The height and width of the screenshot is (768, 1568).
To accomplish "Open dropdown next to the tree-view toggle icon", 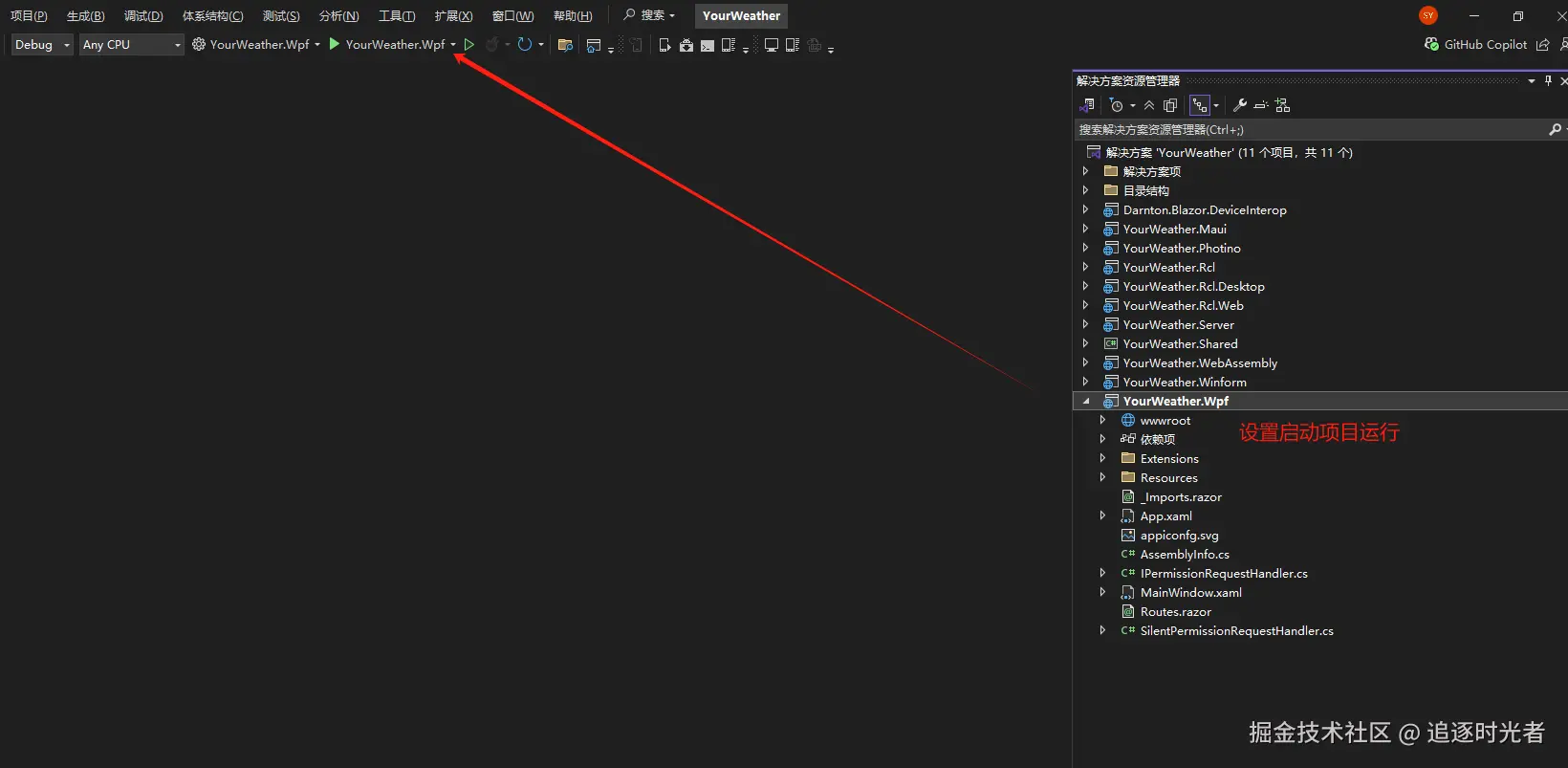I will [x=1216, y=105].
